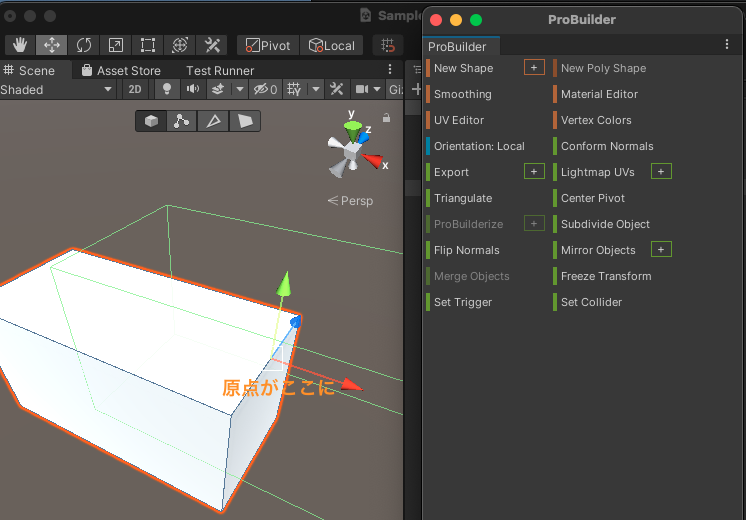Image resolution: width=746 pixels, height=520 pixels.
Task: Open the Shaded draw mode dropdown
Action: [x=57, y=89]
